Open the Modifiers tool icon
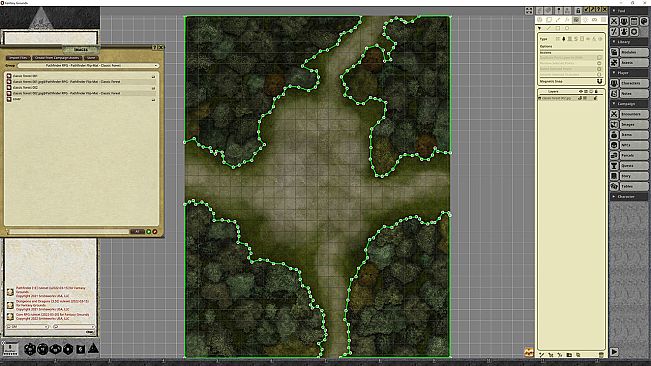The height and width of the screenshot is (366, 651). 614,32
